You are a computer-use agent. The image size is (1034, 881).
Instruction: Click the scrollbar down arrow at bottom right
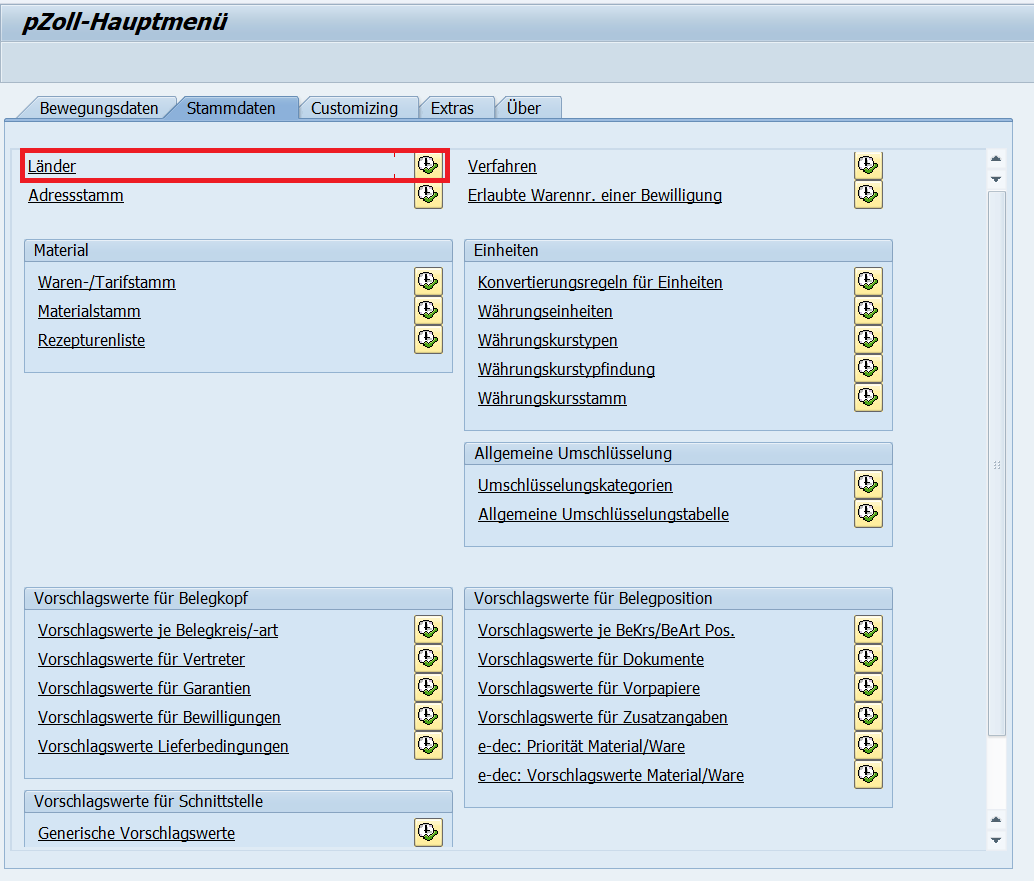coord(995,840)
